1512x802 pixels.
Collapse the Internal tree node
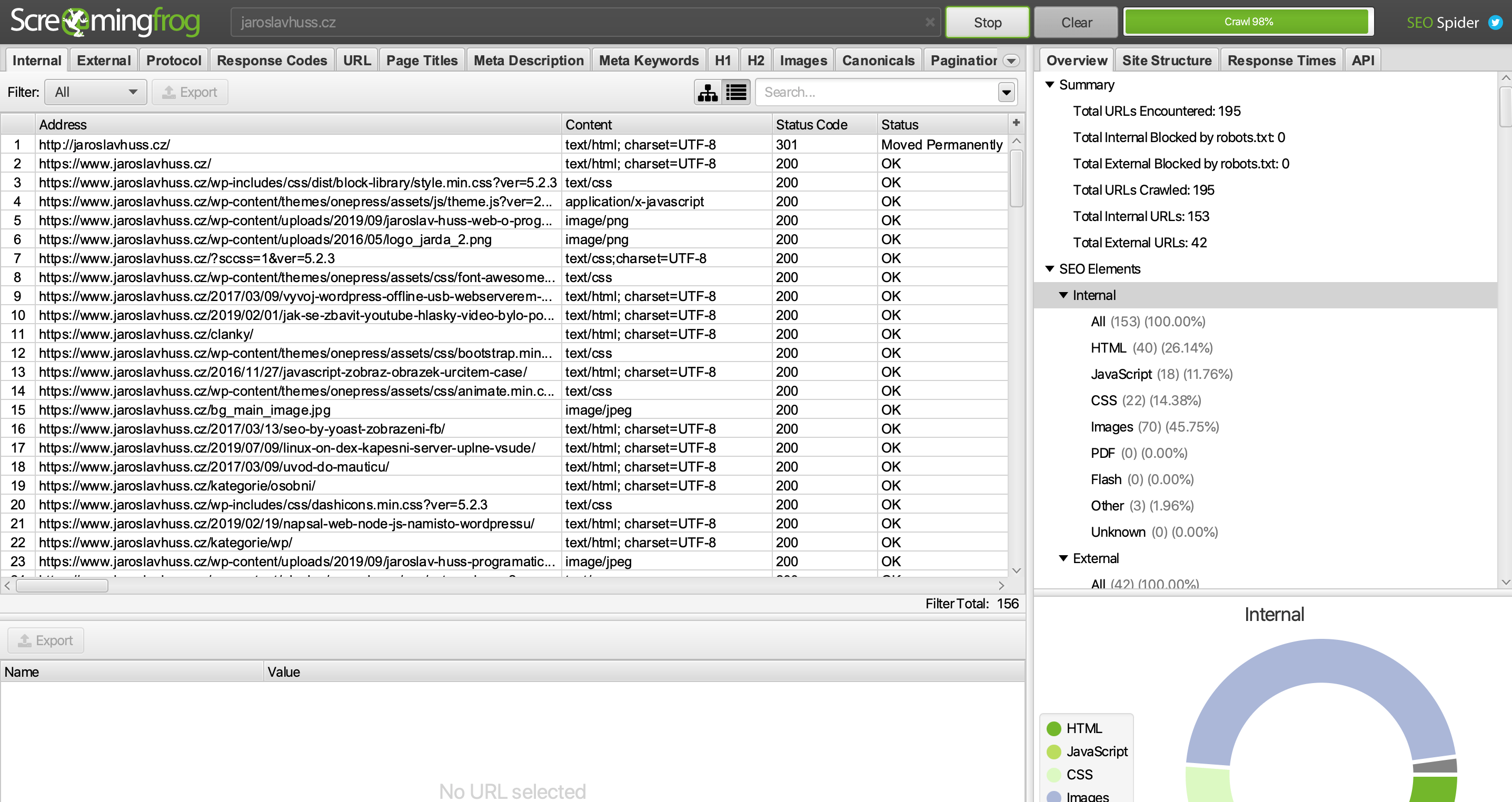[x=1063, y=295]
